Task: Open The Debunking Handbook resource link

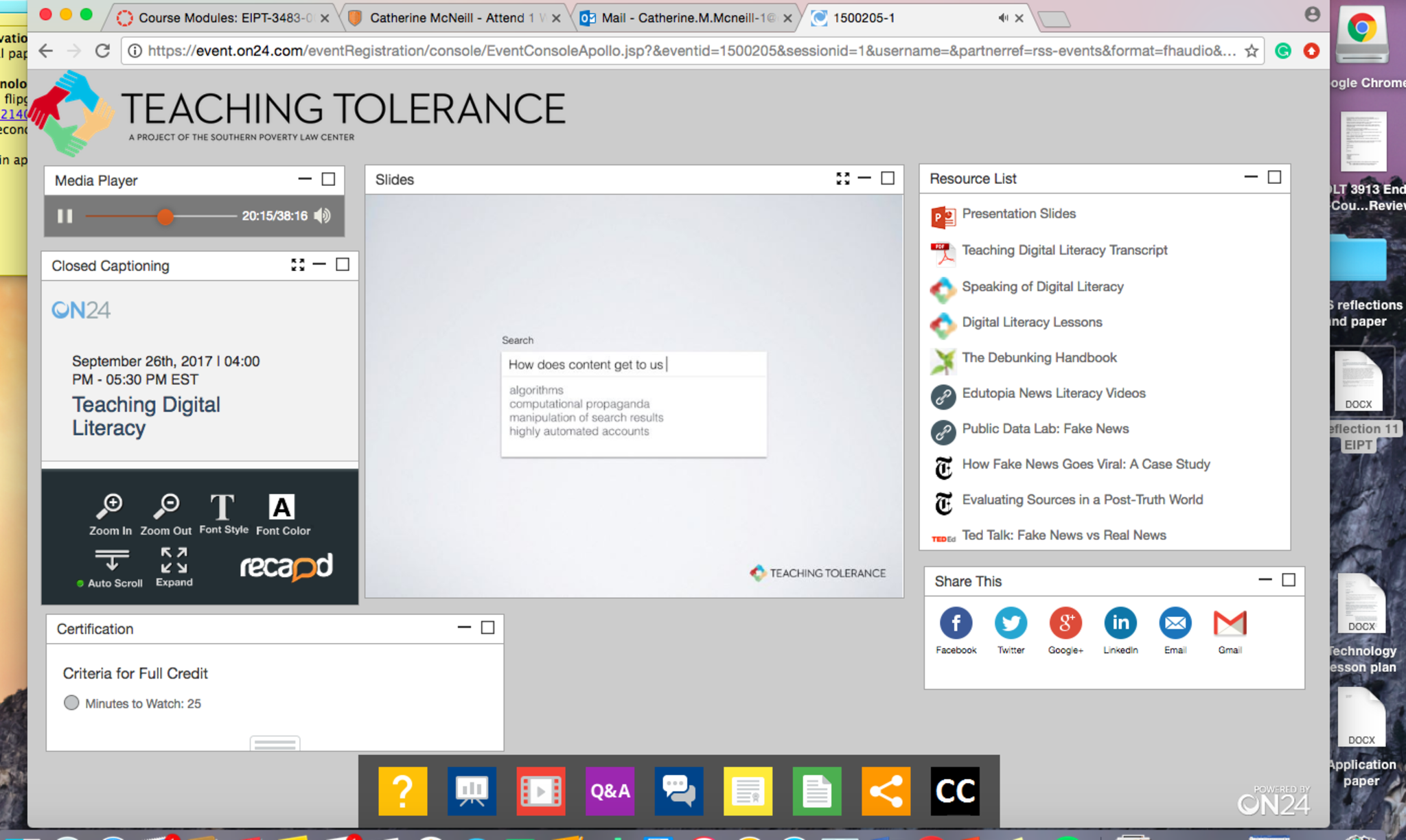Action: [1039, 358]
